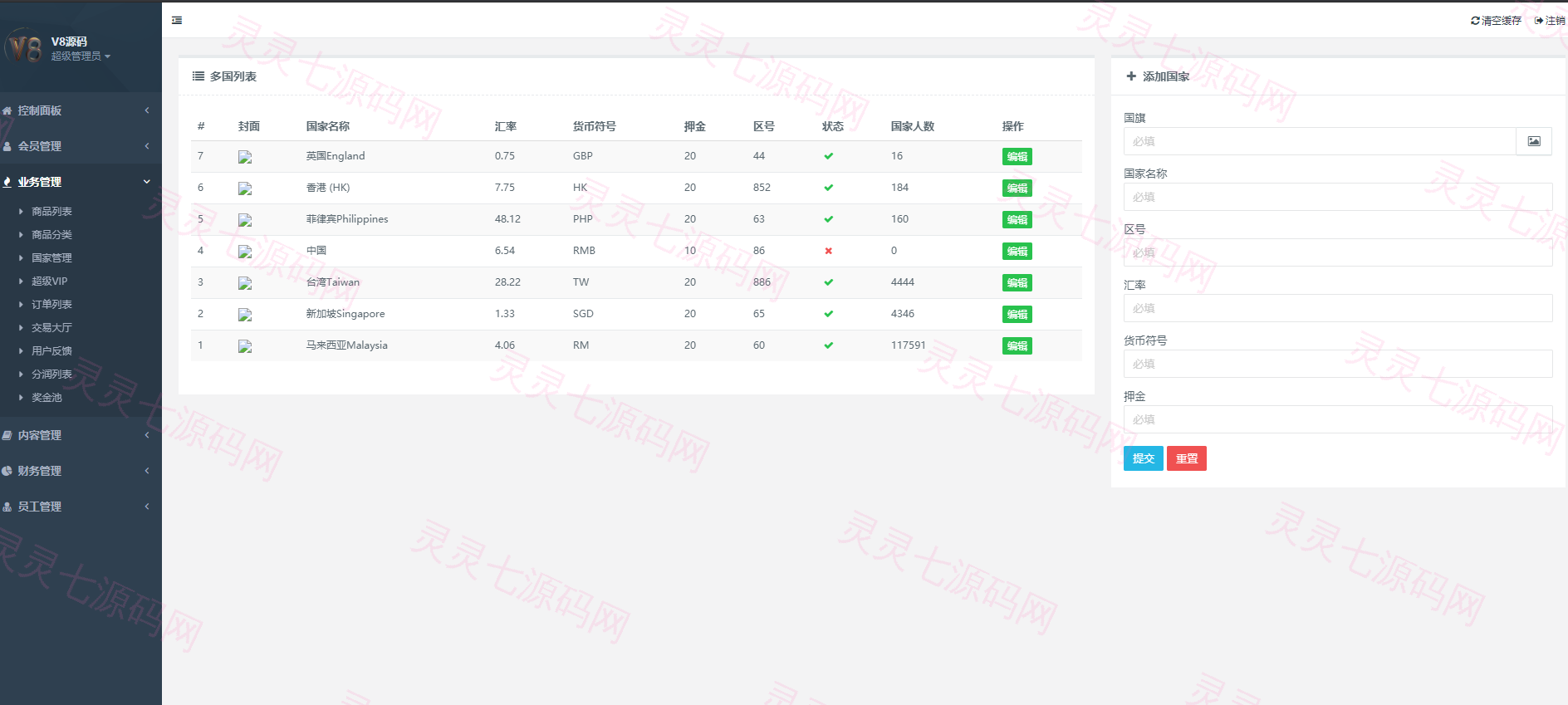Screen dimensions: 1568x705
Task: Open the 国家管理 submenu item
Action: [x=51, y=258]
